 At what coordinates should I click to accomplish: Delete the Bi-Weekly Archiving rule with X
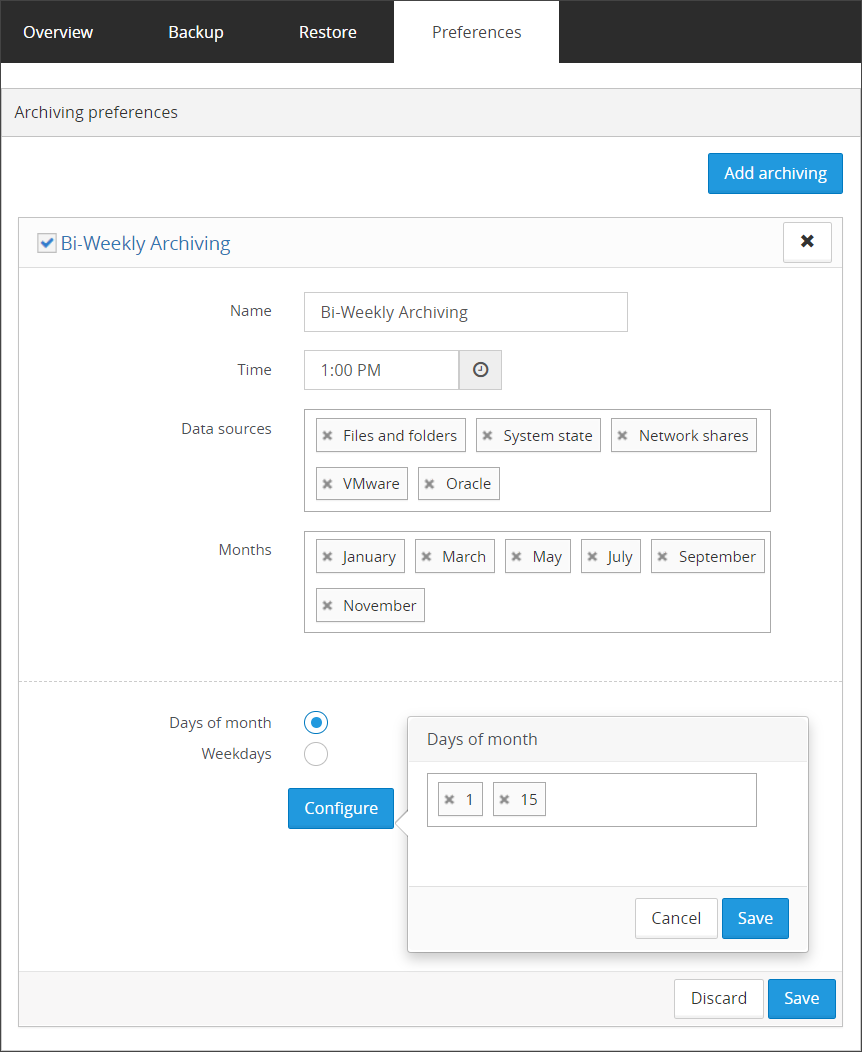pyautogui.click(x=807, y=242)
